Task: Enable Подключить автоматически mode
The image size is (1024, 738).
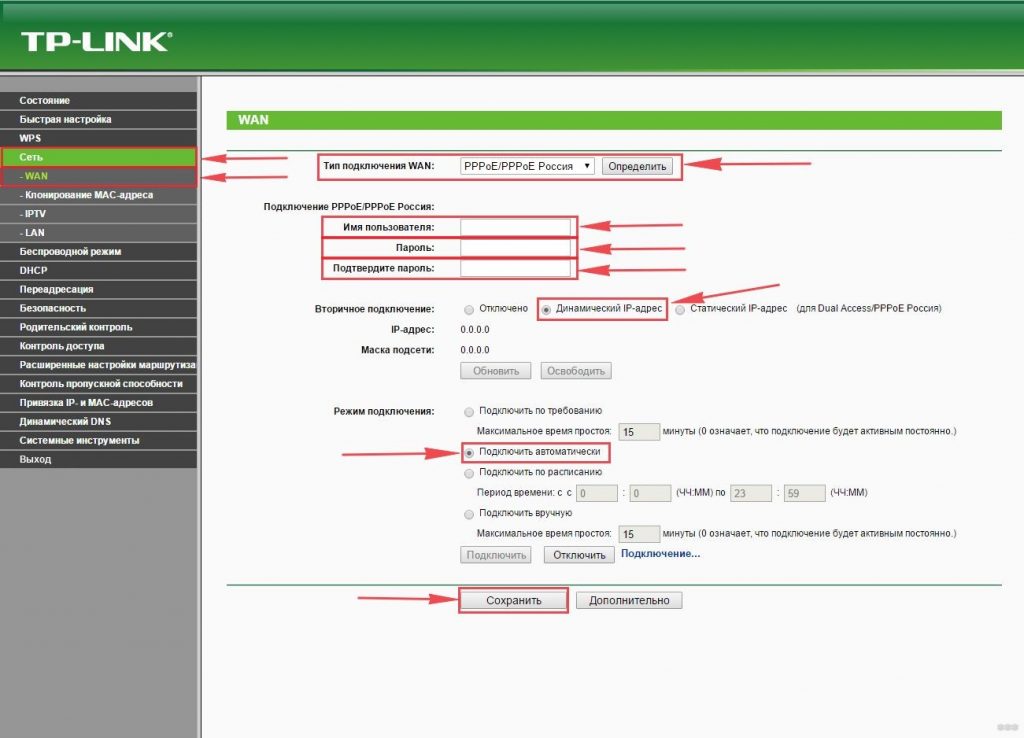Action: 469,452
